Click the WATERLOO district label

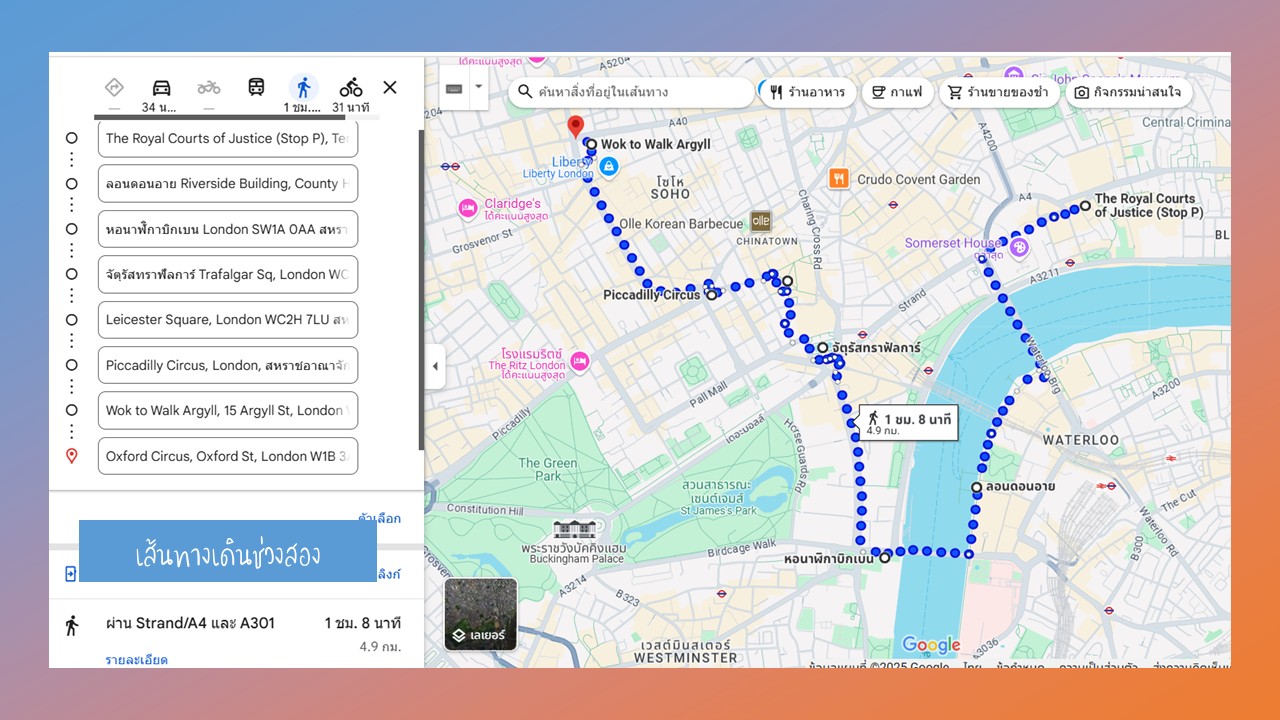point(1081,440)
